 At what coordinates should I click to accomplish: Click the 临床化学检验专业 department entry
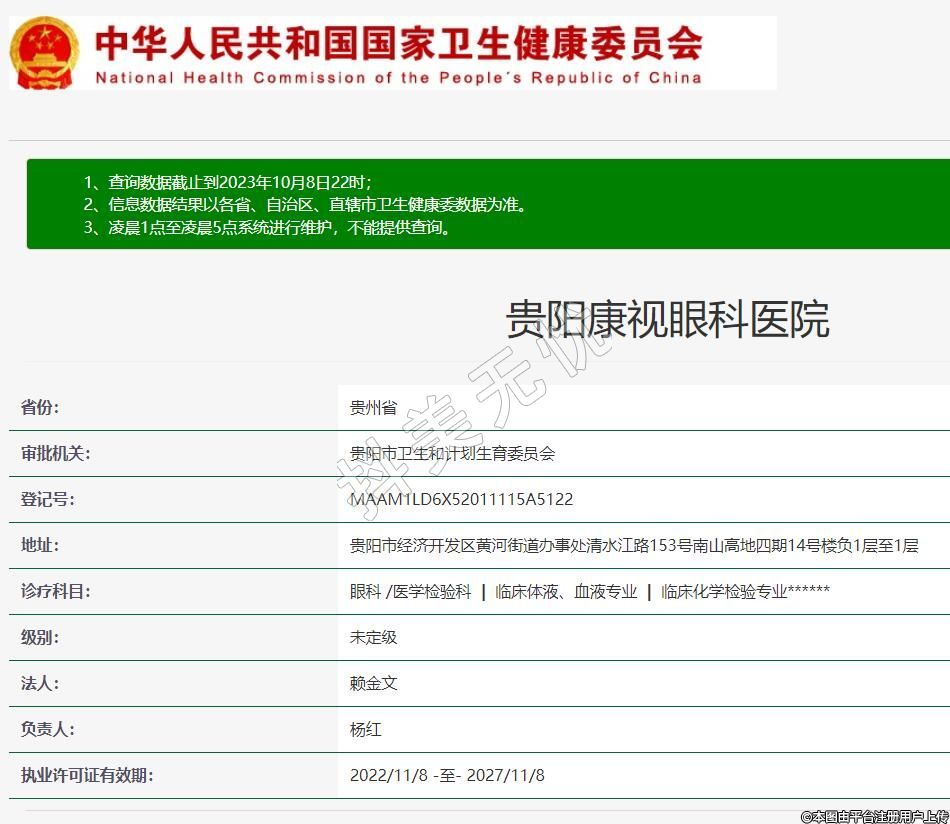pyautogui.click(x=745, y=592)
